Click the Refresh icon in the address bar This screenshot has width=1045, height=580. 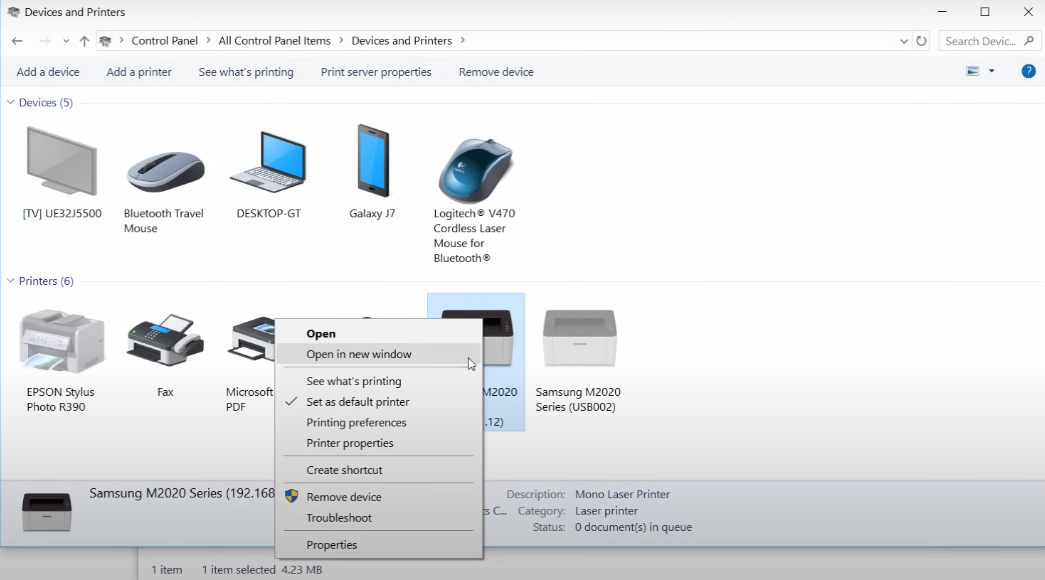921,41
